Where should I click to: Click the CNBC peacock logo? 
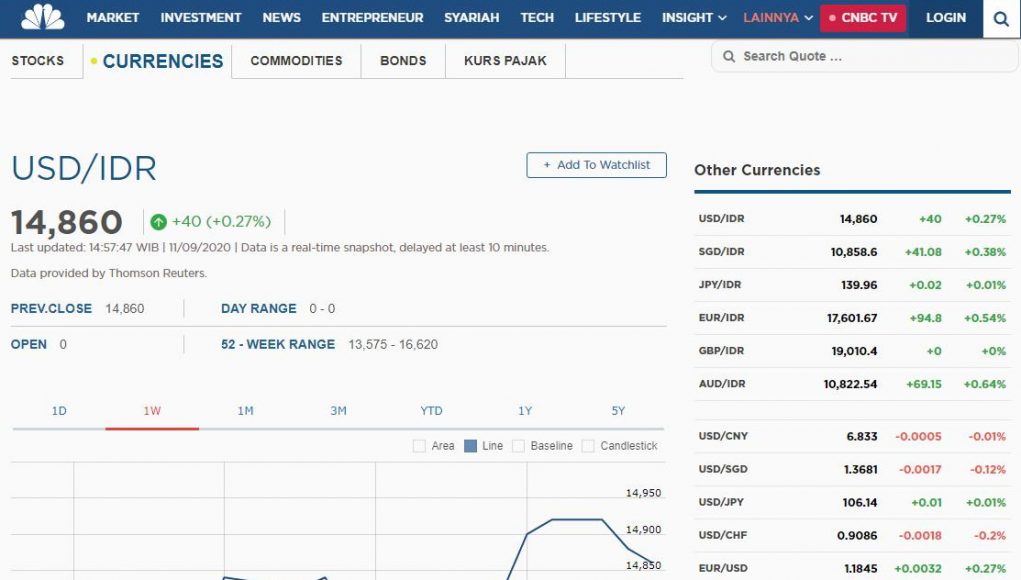coord(42,16)
